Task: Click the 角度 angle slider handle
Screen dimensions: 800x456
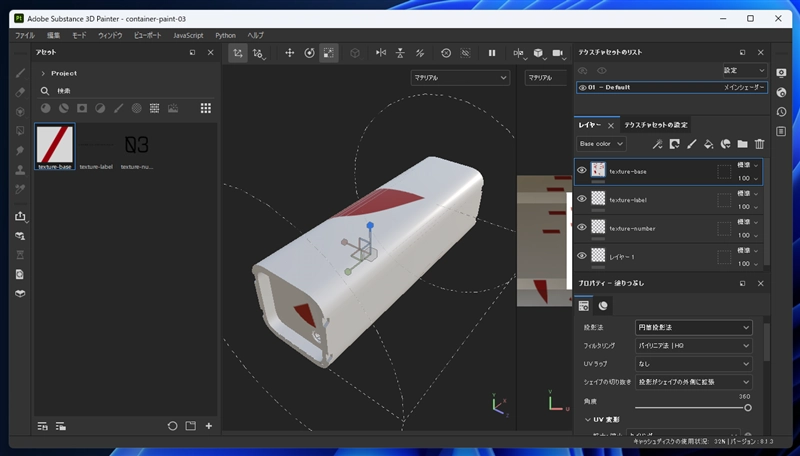Action: point(747,408)
